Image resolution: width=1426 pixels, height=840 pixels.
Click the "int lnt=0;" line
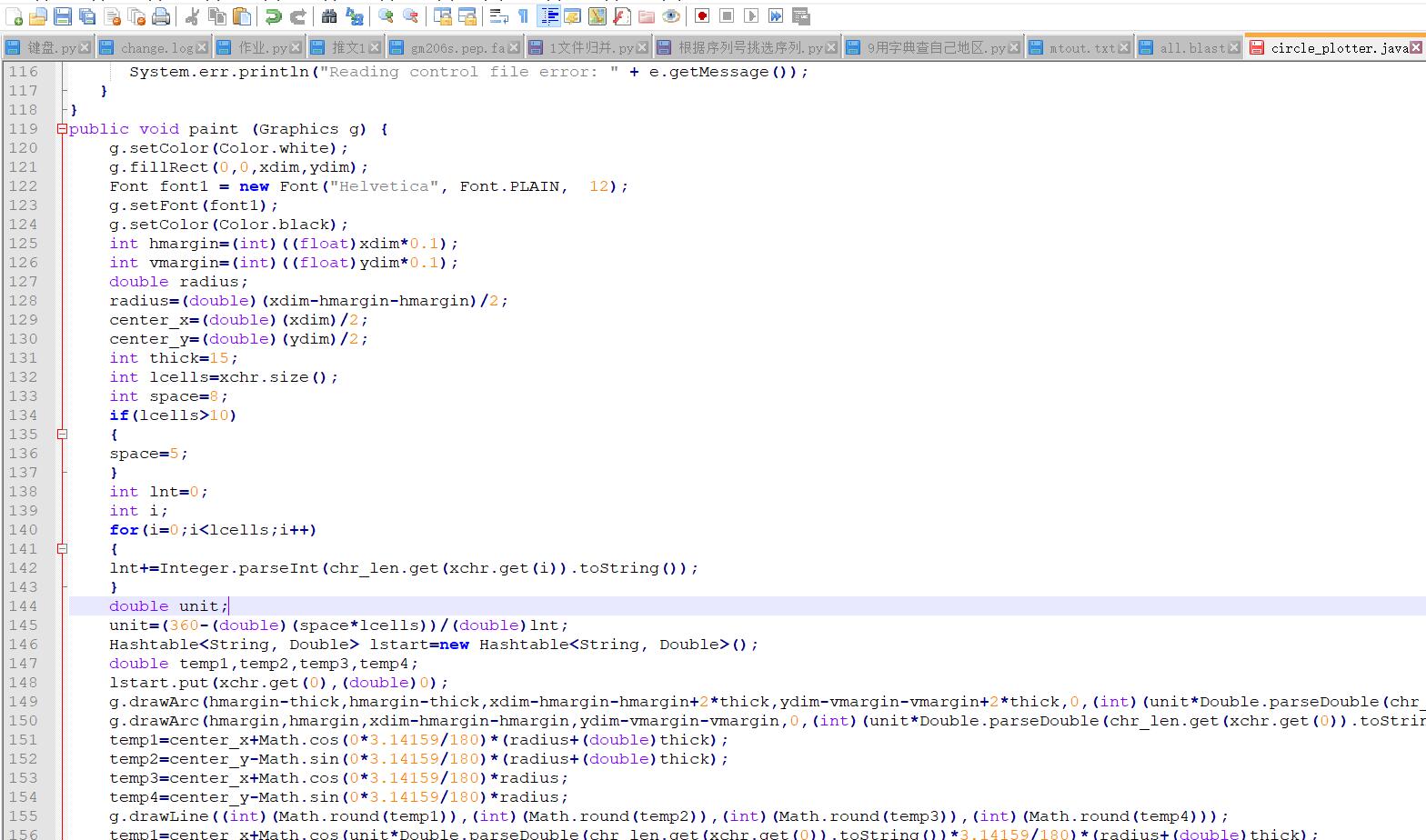(159, 492)
